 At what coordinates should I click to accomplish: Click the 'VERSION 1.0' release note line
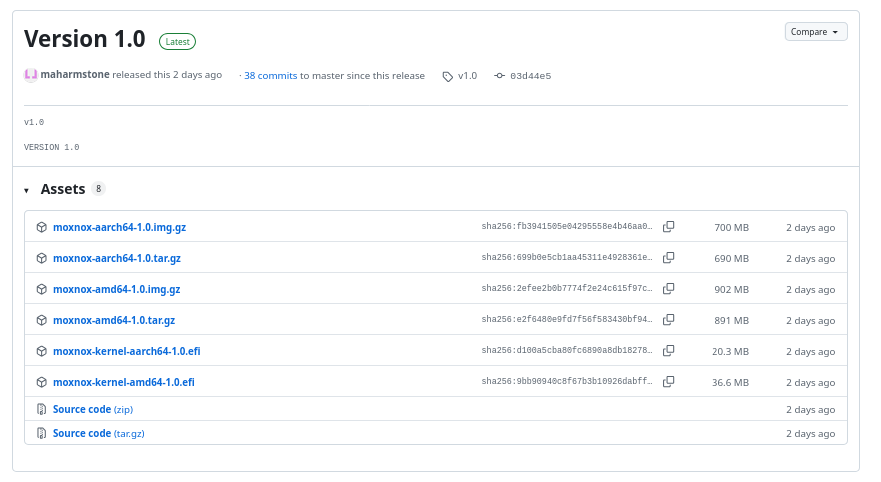[x=52, y=147]
